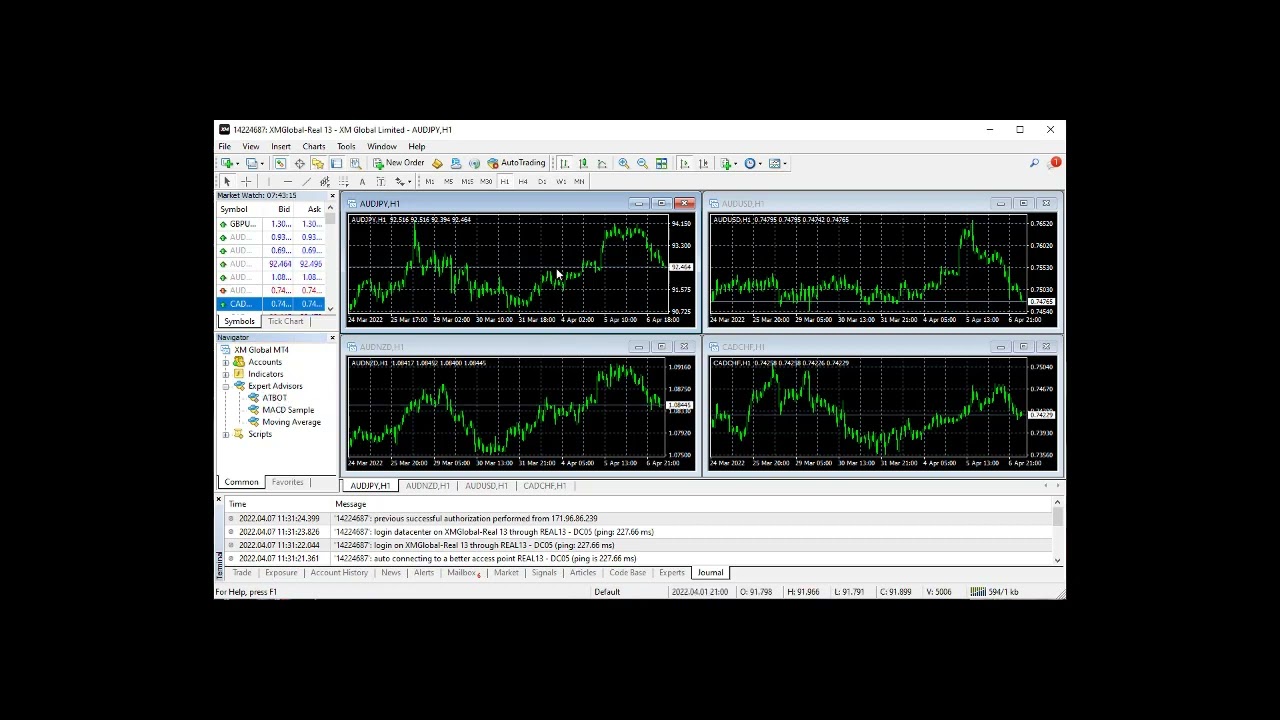Click the Market Watch scrollbar
1280x720 pixels.
(x=329, y=260)
